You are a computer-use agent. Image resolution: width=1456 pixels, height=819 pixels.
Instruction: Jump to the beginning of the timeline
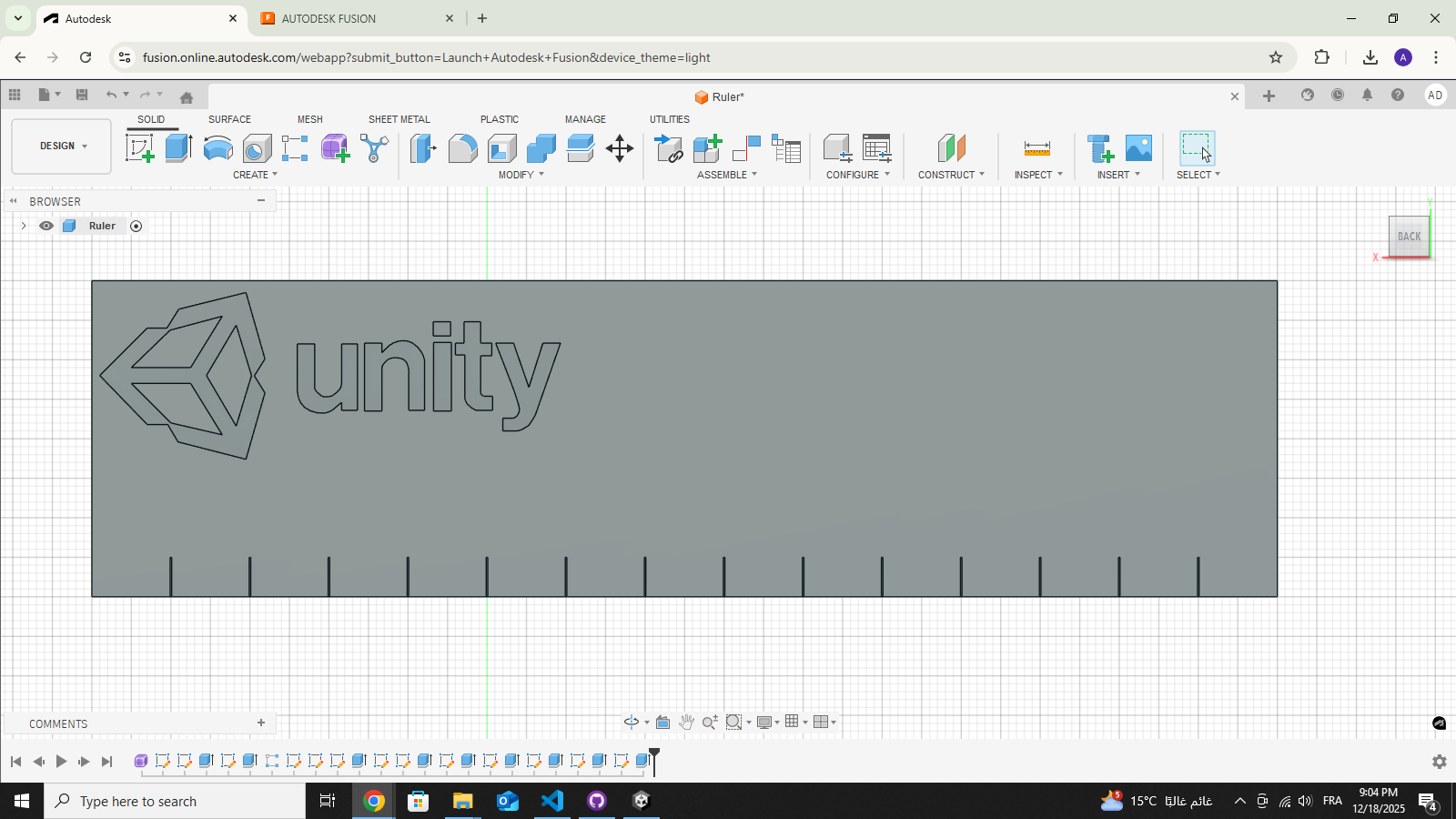(15, 761)
